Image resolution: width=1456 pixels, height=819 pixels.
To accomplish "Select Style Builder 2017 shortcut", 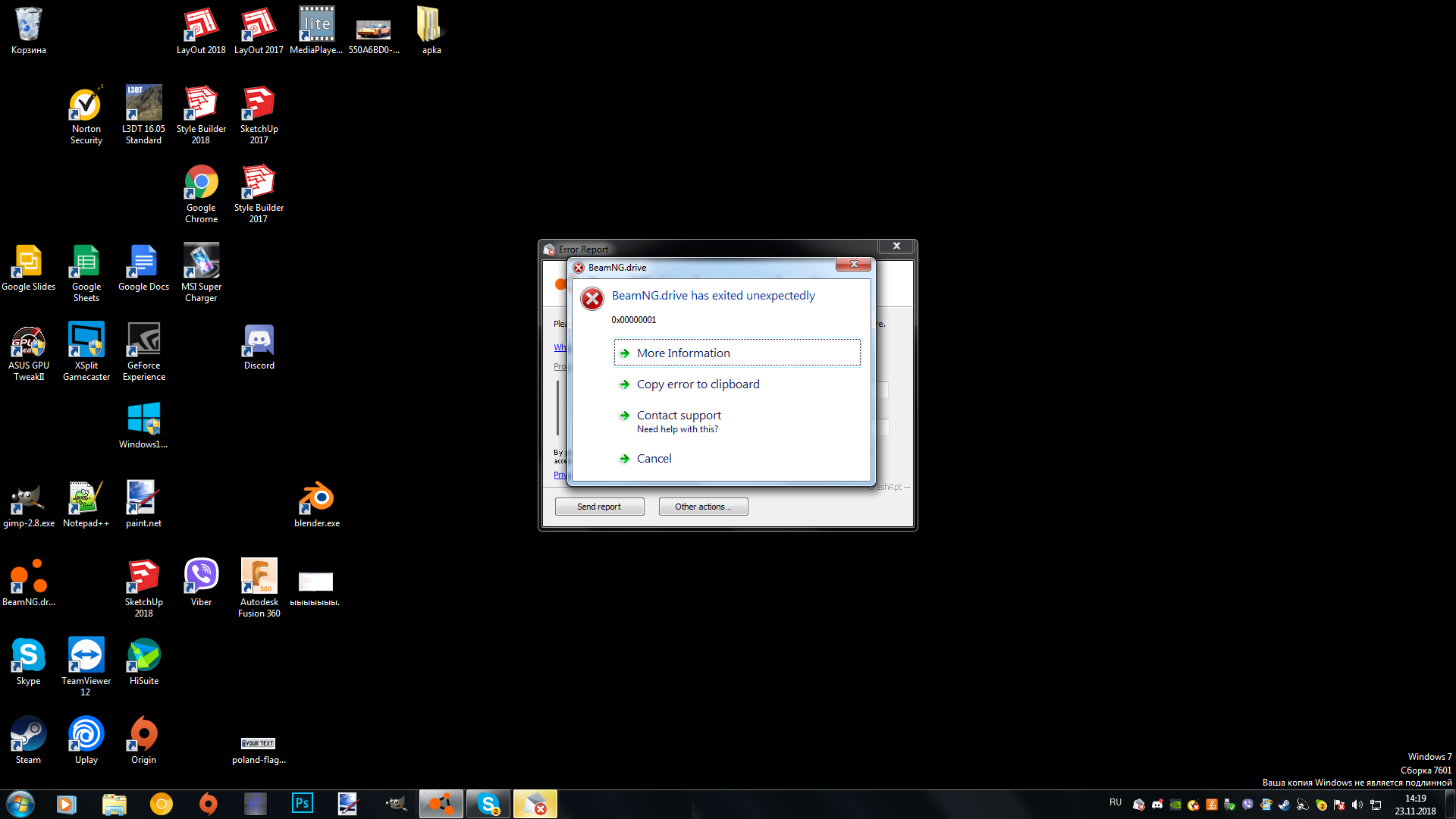I will pyautogui.click(x=259, y=194).
